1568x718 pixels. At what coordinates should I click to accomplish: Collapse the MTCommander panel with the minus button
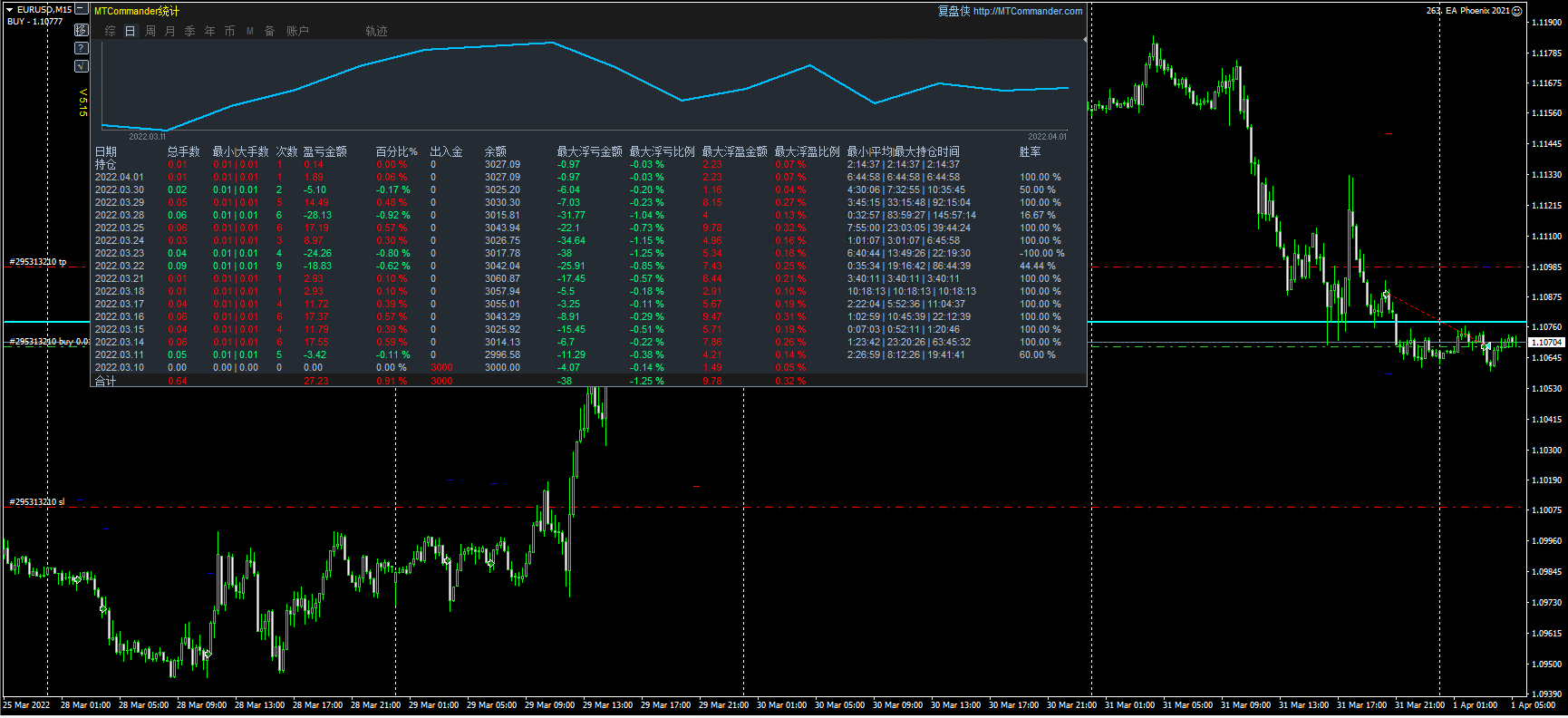[82, 9]
